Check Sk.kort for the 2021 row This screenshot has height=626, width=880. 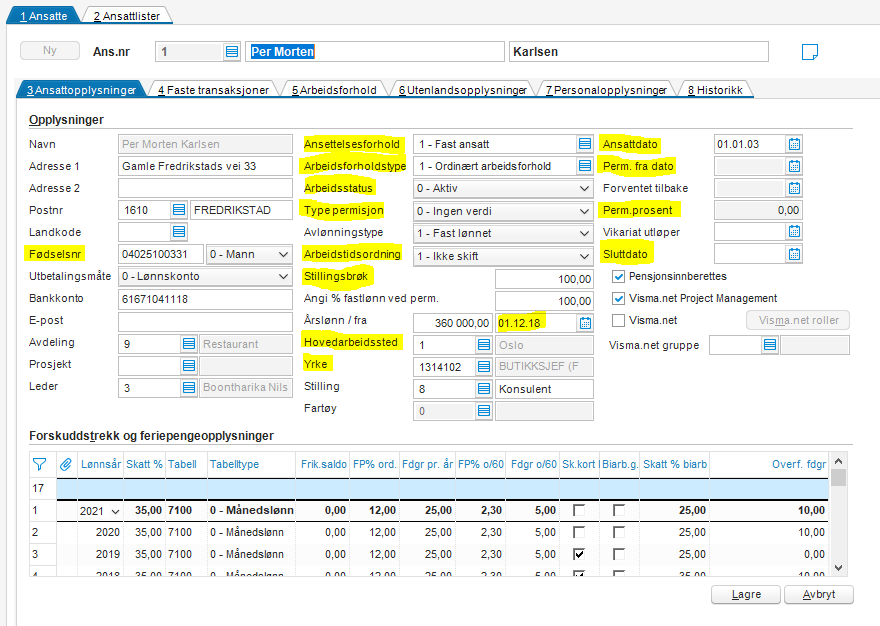(579, 510)
